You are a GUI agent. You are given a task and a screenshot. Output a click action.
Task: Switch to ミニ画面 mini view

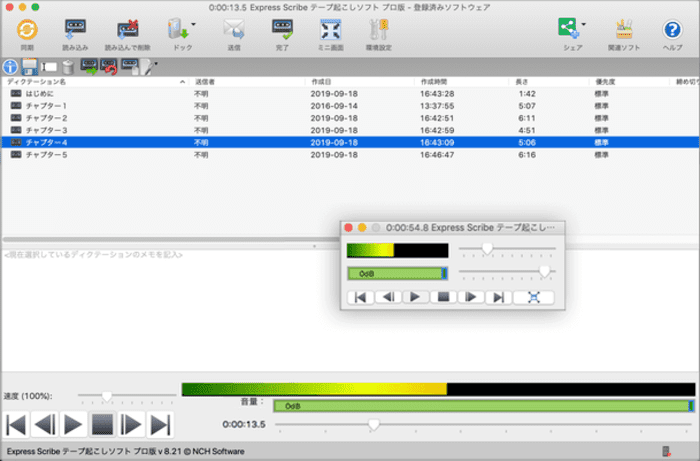[330, 30]
